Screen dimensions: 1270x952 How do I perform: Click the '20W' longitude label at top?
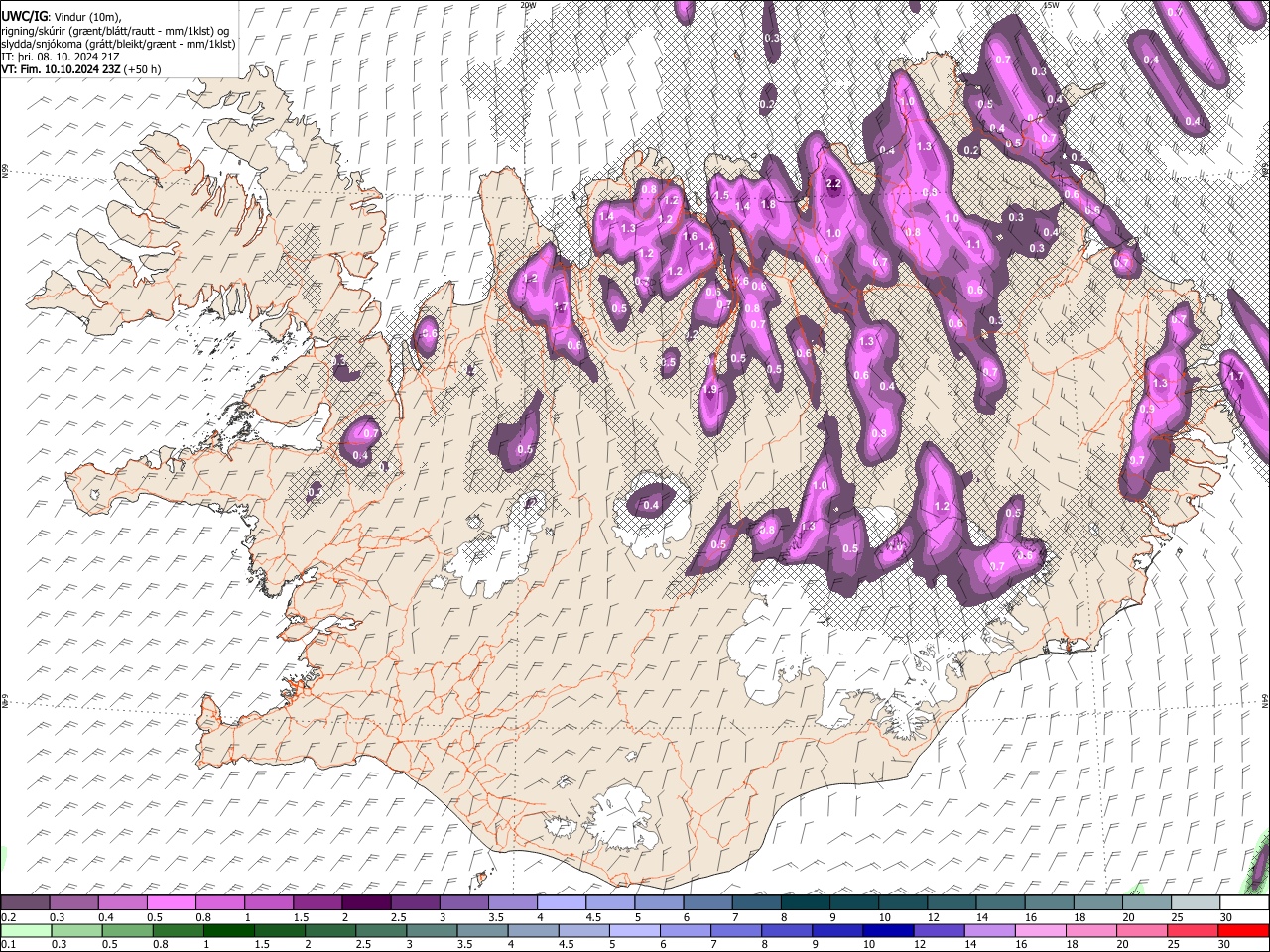[x=528, y=5]
